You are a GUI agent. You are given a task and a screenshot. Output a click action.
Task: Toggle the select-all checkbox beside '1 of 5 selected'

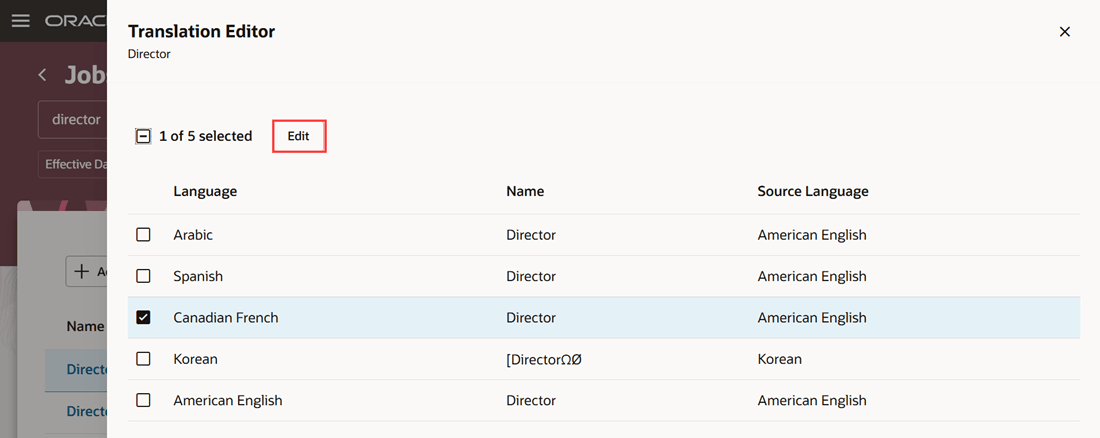[x=143, y=136]
